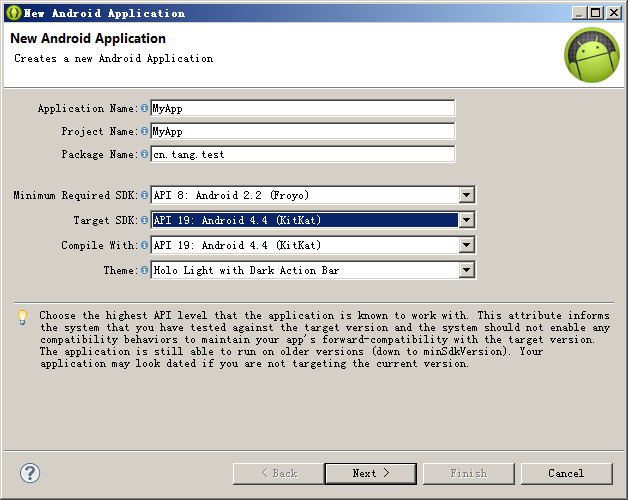Maximize the New Android Application window
Viewport: 628px width, 500px height.
(x=596, y=13)
